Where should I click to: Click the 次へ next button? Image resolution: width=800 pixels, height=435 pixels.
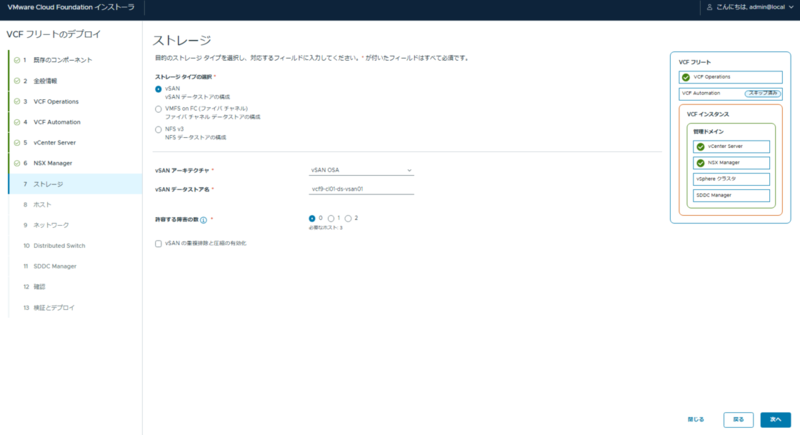[x=776, y=419]
